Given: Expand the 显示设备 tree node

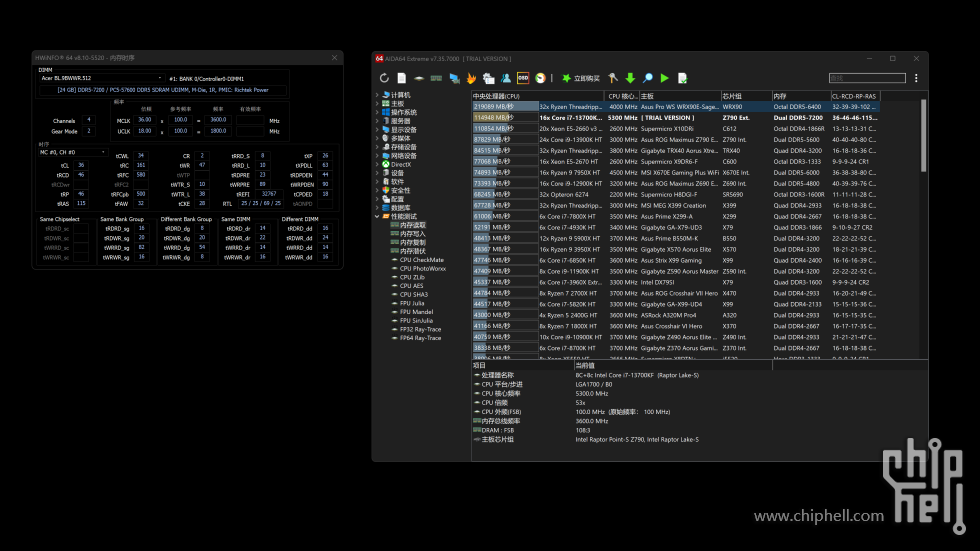Looking at the screenshot, I should coord(377,130).
